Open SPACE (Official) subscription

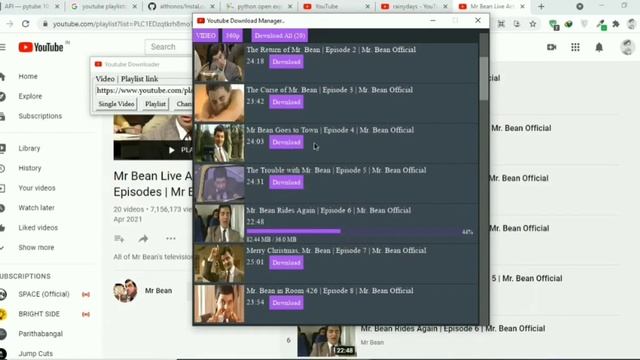tap(44, 294)
